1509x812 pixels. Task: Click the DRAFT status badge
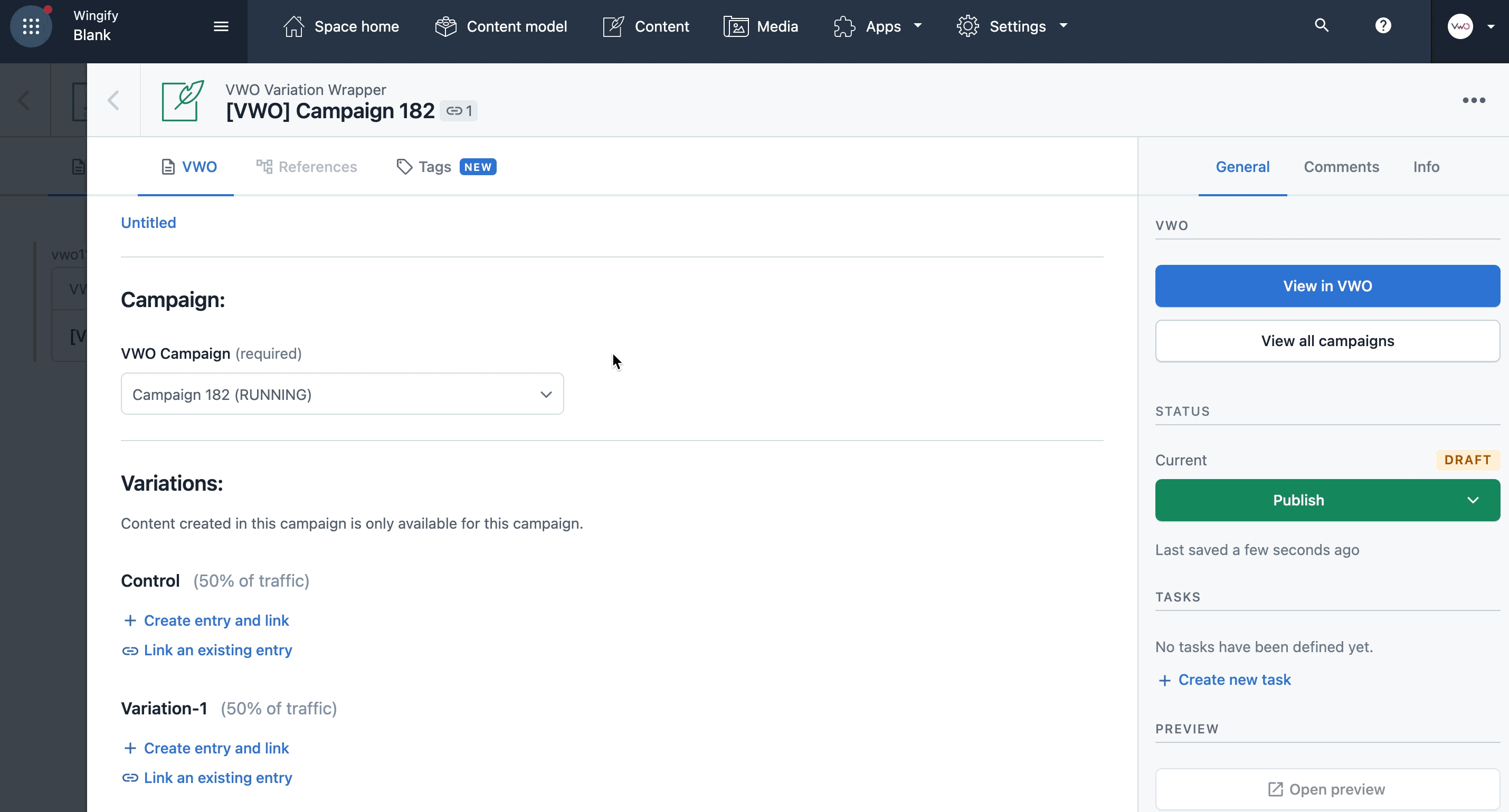tap(1468, 460)
